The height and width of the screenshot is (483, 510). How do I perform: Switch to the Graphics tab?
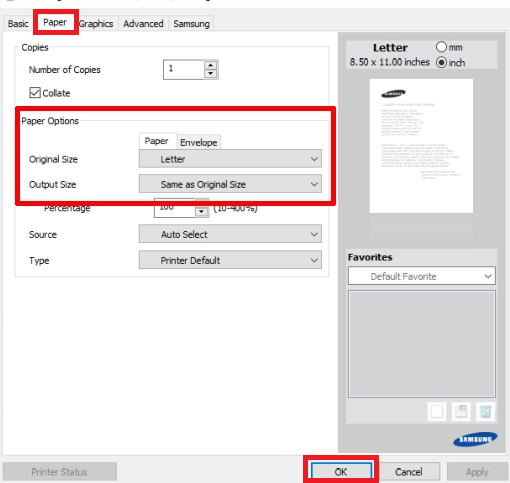96,24
